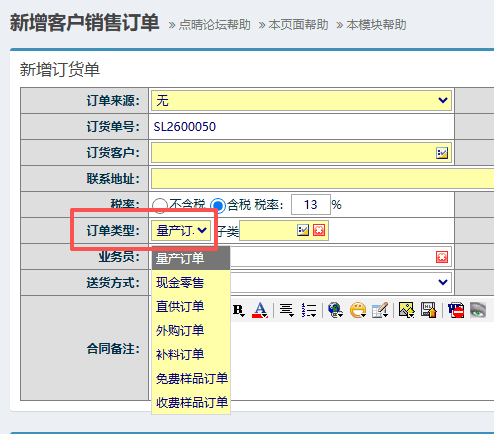Choose 直供订单 order type

191,307
